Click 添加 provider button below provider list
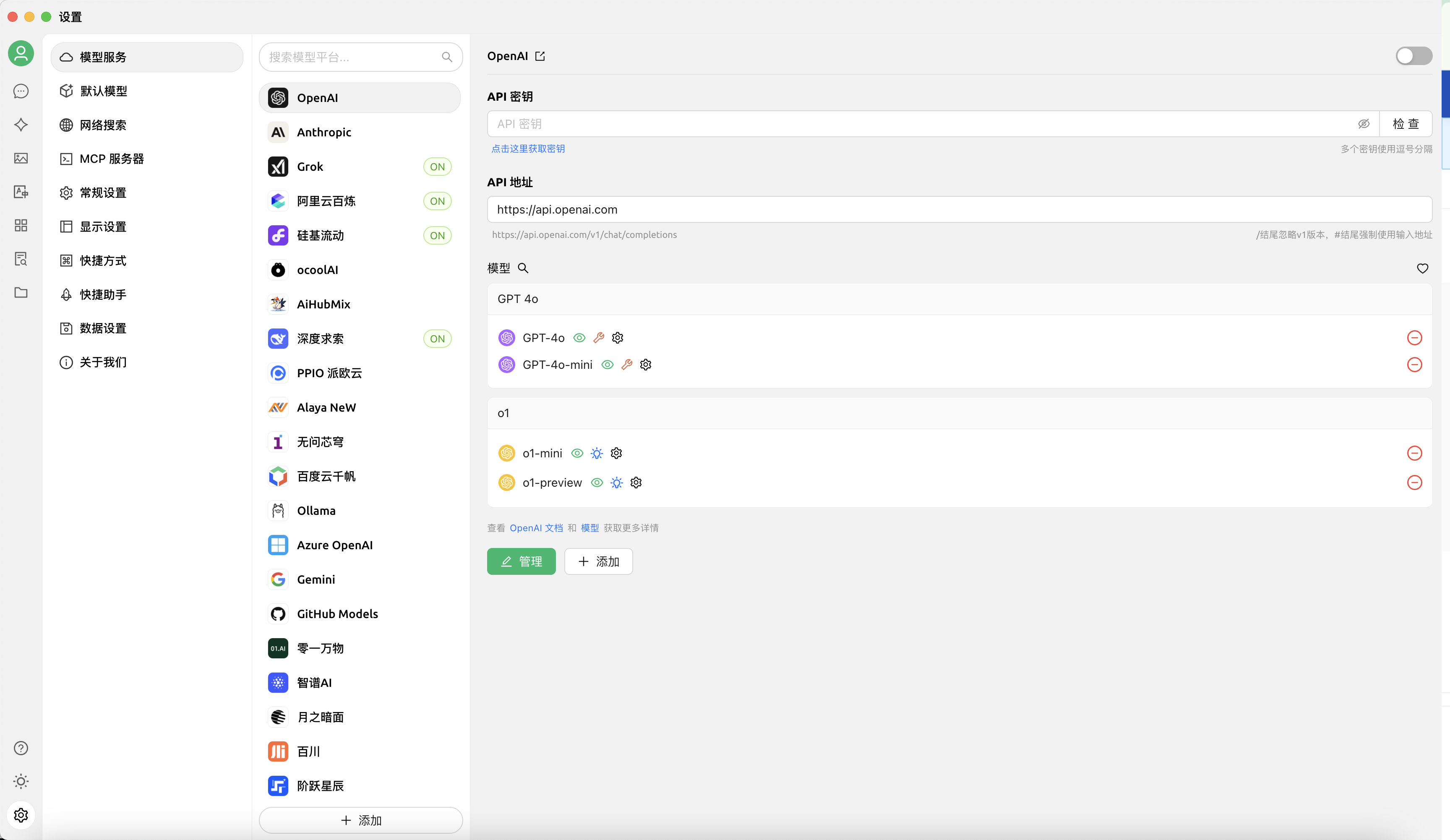The width and height of the screenshot is (1450, 840). [x=361, y=820]
